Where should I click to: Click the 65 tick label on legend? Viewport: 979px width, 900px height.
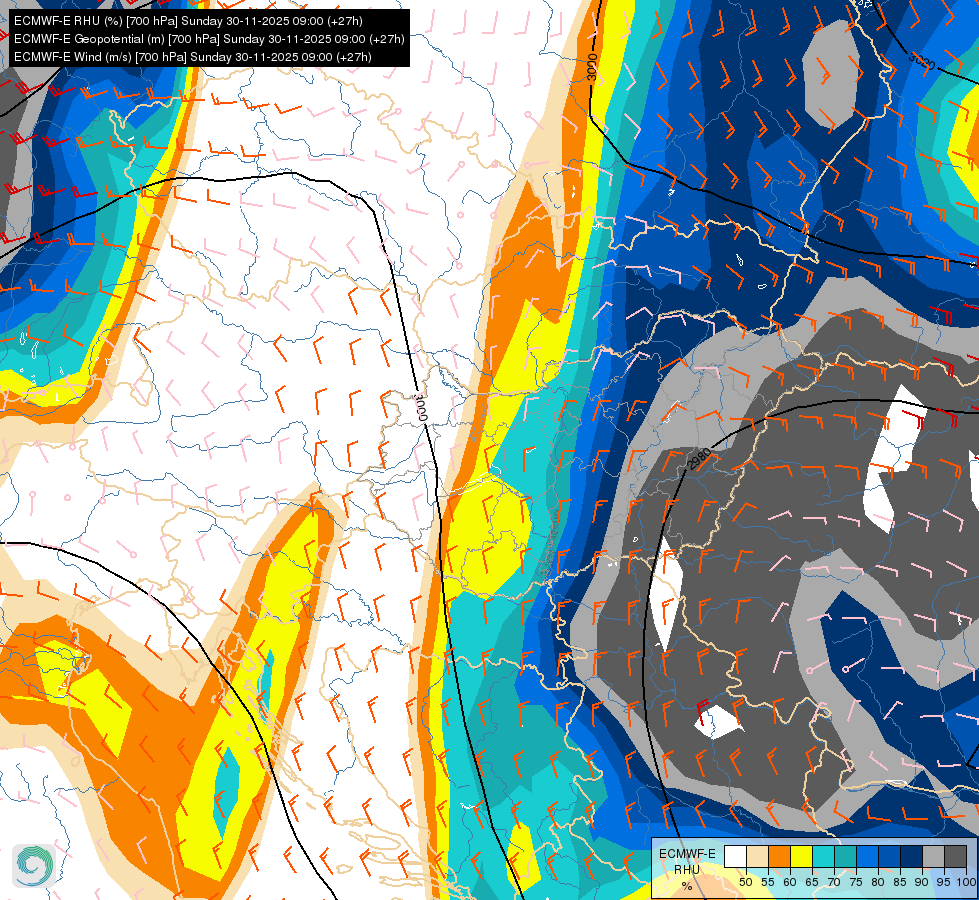(812, 882)
